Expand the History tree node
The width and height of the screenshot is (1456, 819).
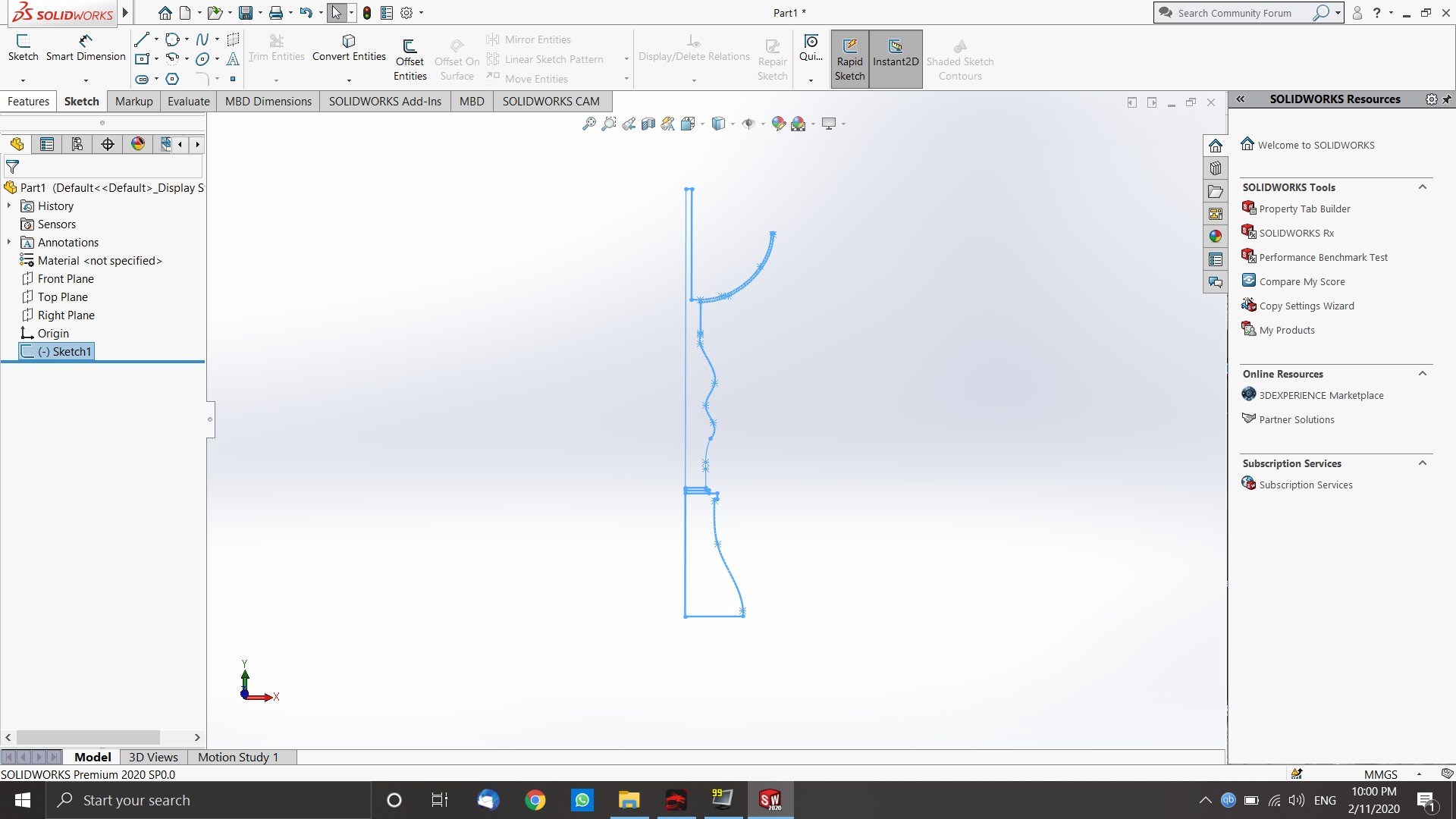click(x=9, y=206)
